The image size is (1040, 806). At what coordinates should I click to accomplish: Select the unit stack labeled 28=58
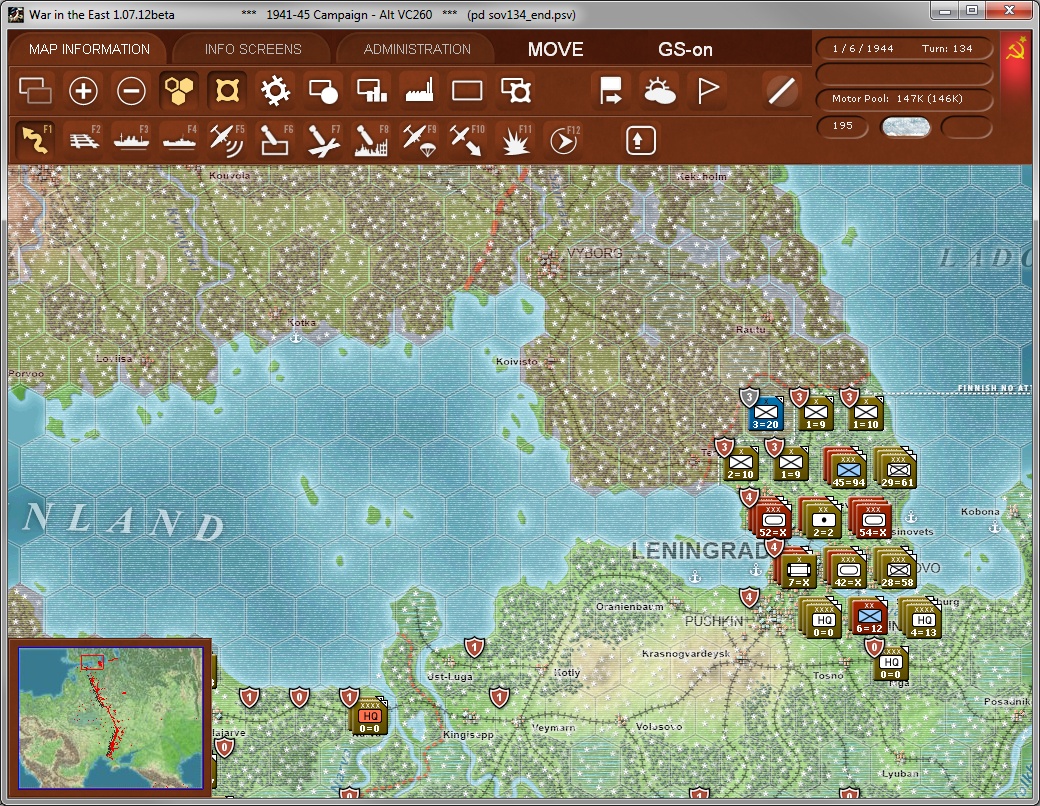[897, 569]
